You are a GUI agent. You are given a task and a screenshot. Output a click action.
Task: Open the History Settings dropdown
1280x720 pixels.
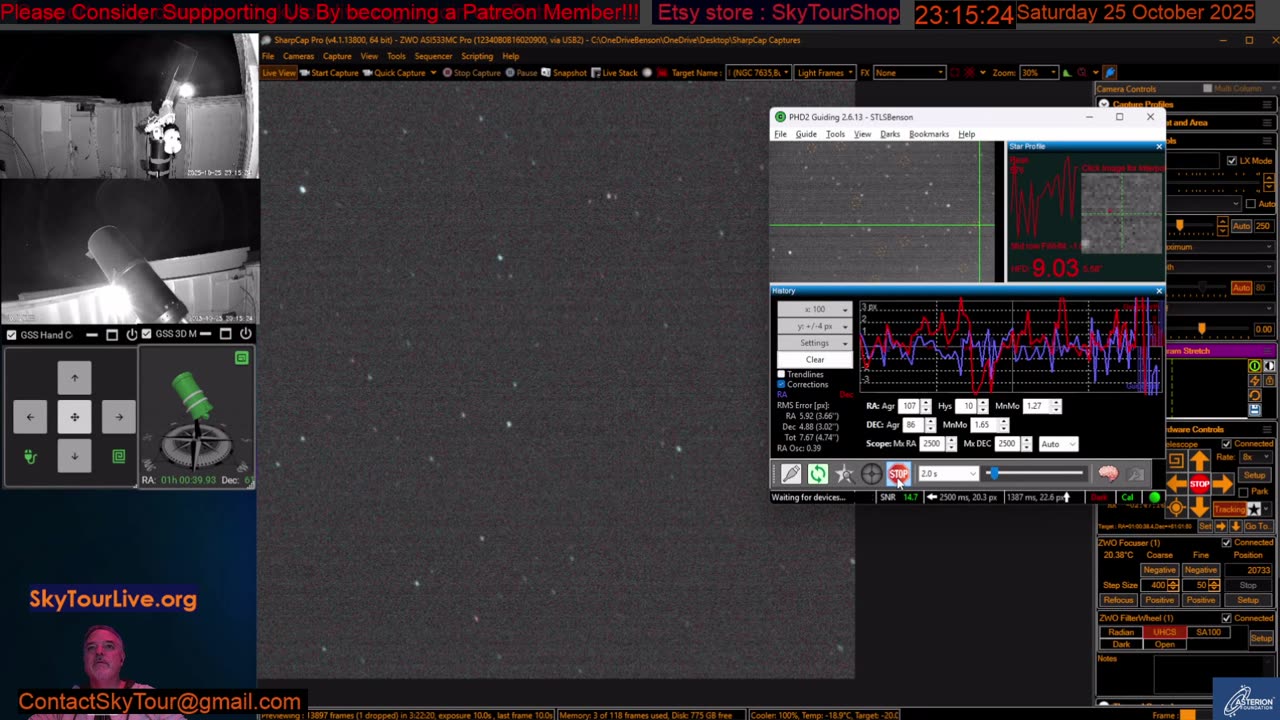click(814, 343)
